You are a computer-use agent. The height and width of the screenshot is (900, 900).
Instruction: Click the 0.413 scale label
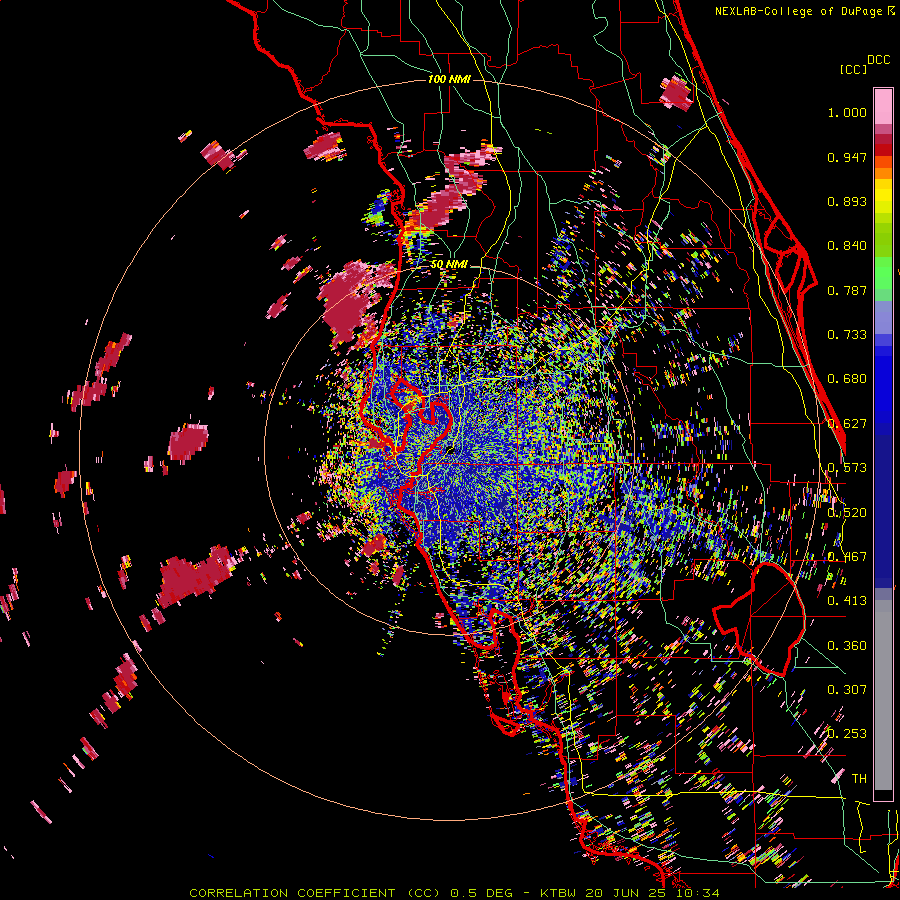pyautogui.click(x=847, y=601)
